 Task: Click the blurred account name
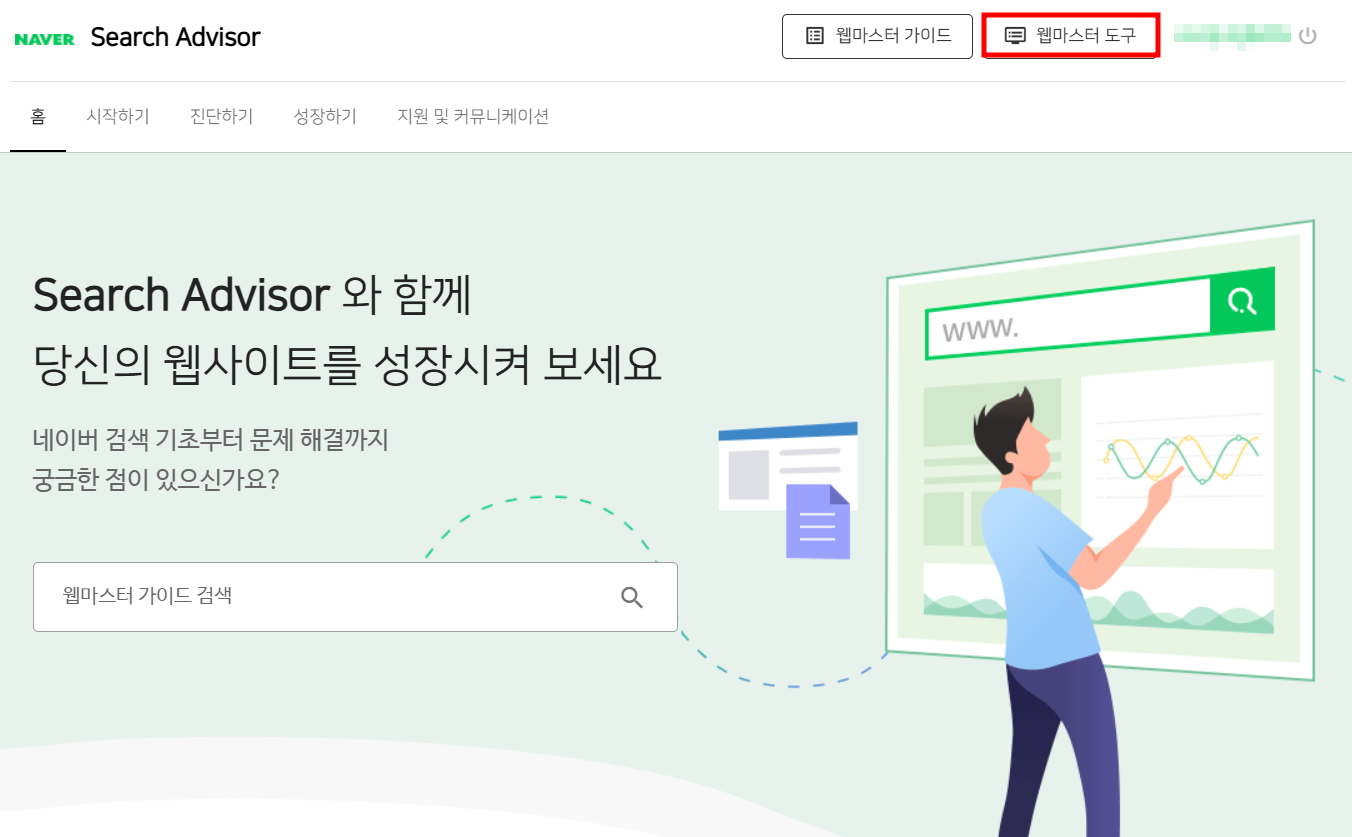click(1232, 36)
